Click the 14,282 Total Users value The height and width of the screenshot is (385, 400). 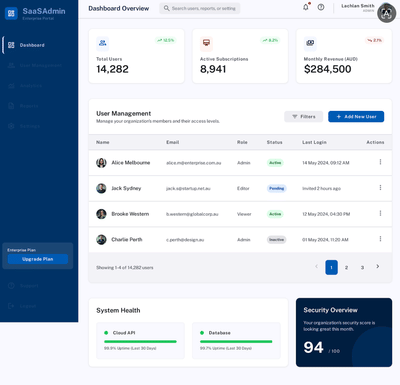click(112, 69)
